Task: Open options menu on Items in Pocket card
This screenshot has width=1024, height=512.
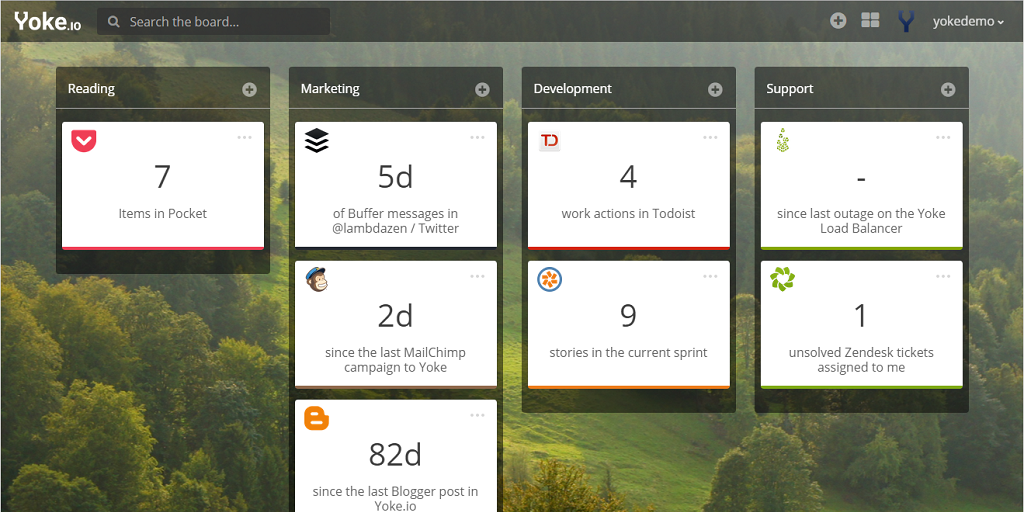Action: point(245,138)
